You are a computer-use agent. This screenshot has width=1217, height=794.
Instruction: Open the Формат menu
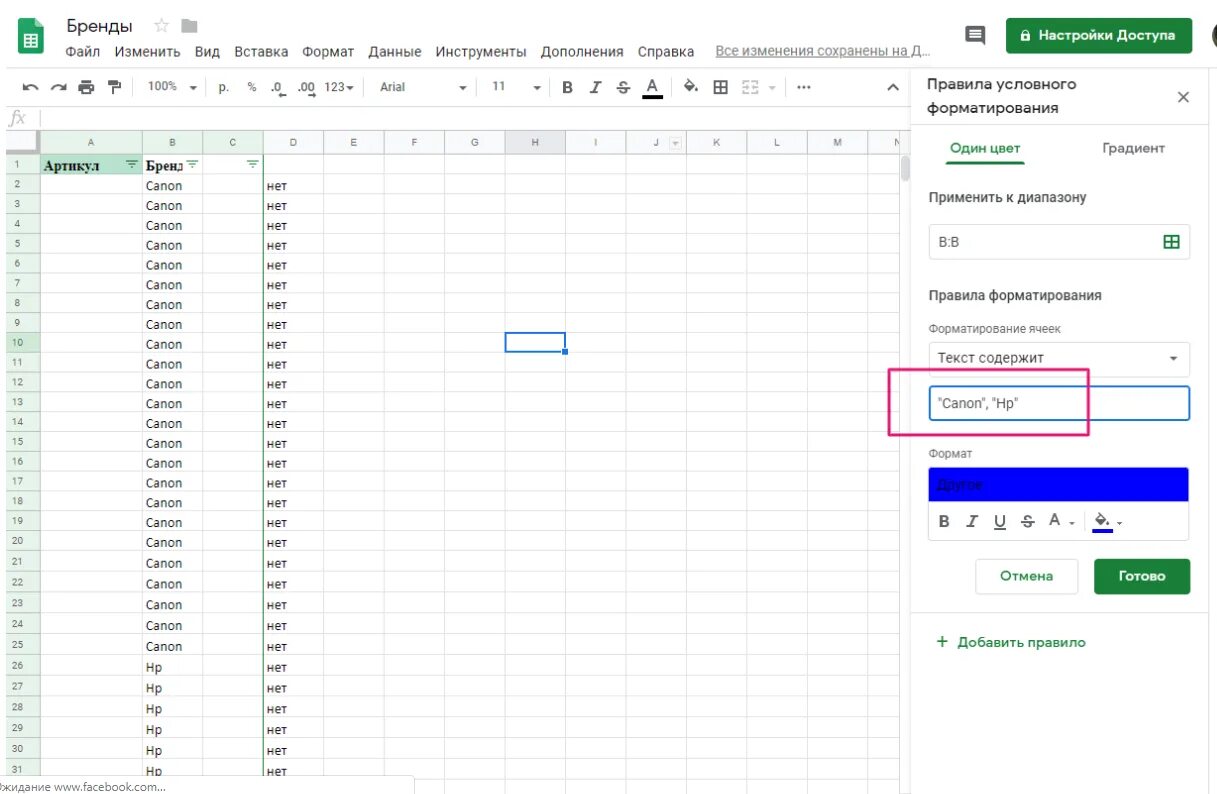click(328, 52)
